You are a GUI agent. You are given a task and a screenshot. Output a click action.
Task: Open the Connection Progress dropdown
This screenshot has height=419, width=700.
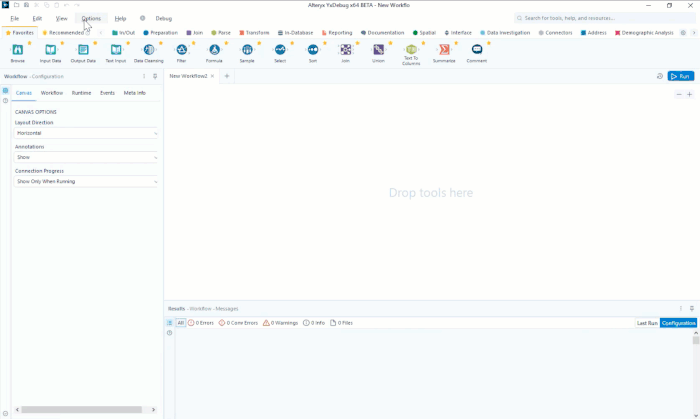(86, 181)
